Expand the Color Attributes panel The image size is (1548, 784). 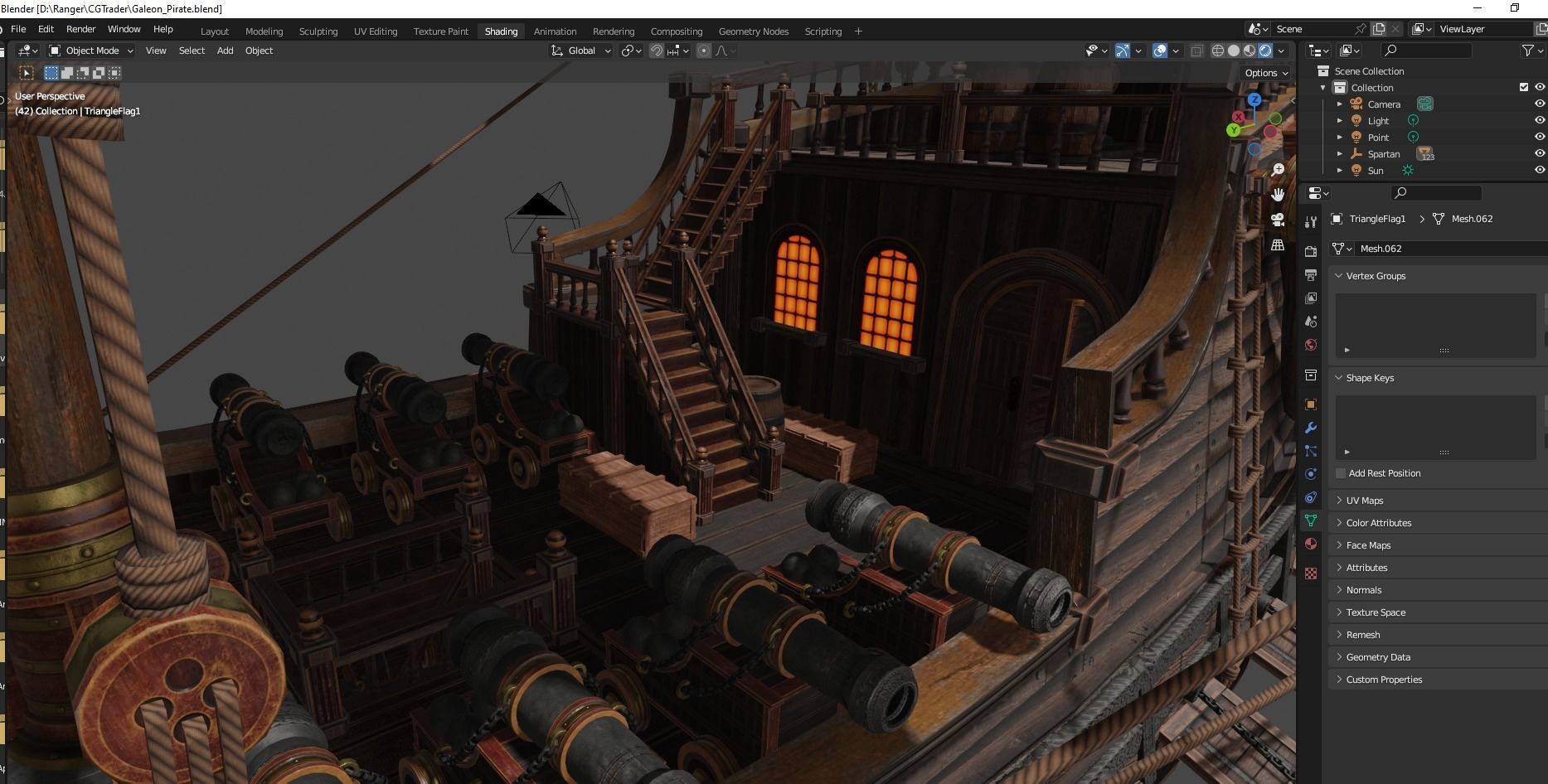tap(1338, 523)
